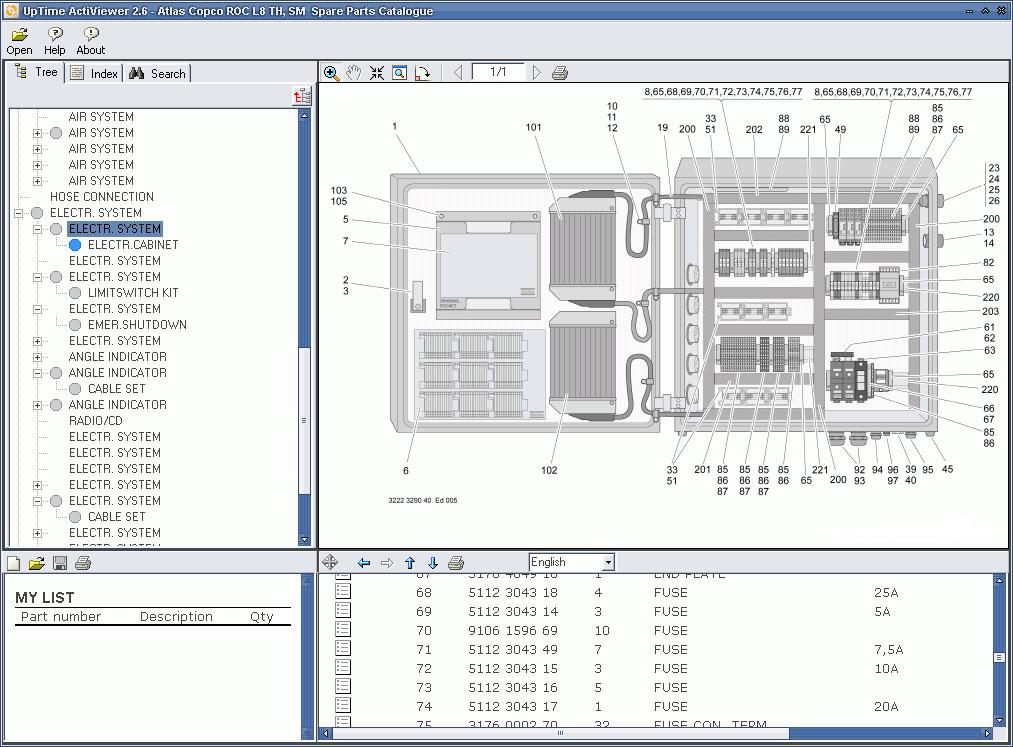Click the blue back arrow in parts toolbar

pyautogui.click(x=364, y=563)
